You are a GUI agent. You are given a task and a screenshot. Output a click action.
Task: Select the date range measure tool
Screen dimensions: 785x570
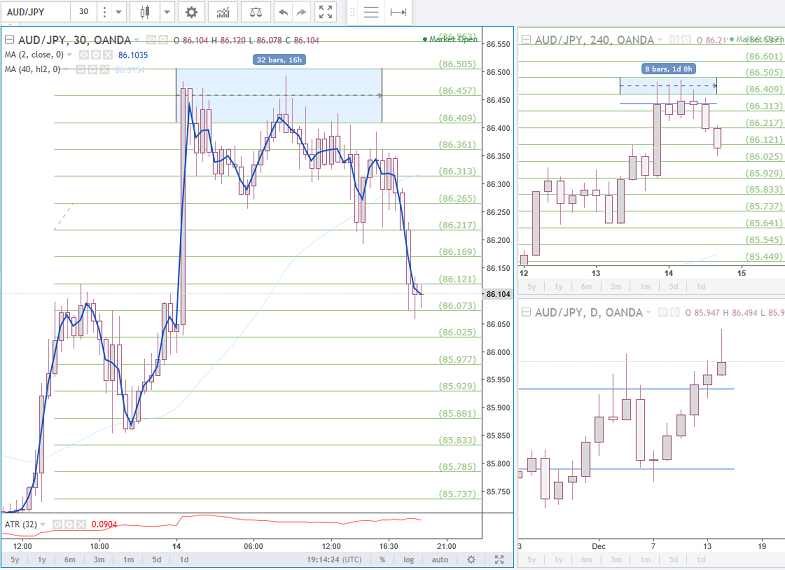coord(398,12)
